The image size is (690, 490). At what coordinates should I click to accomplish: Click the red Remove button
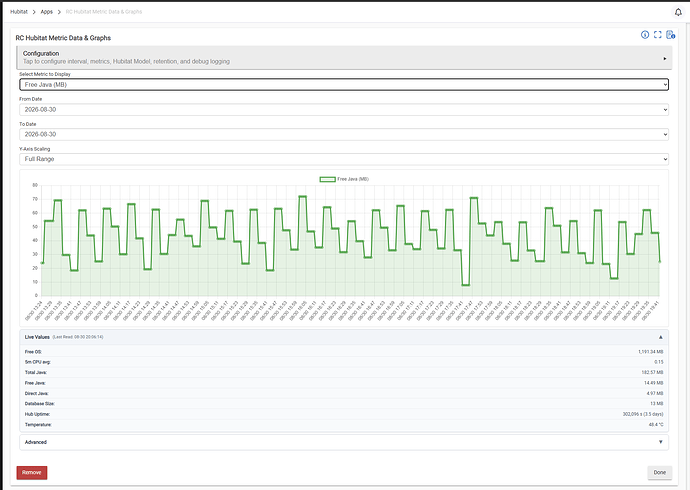(32, 472)
